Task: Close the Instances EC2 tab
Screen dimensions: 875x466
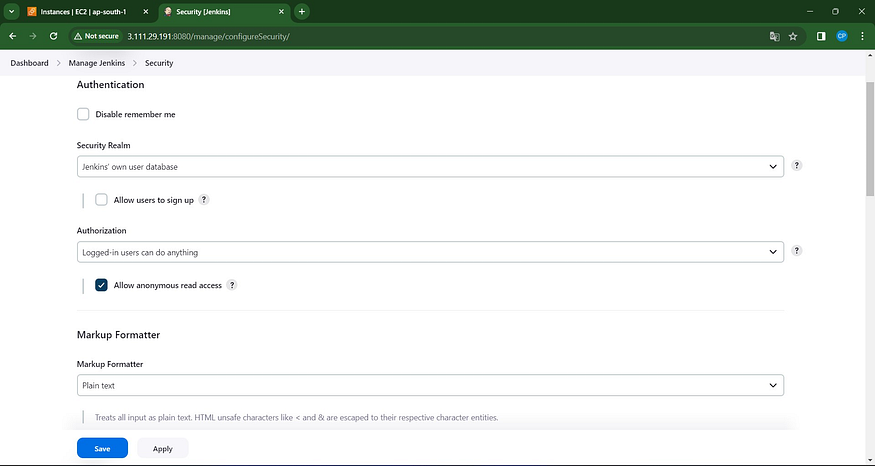Action: pos(146,12)
